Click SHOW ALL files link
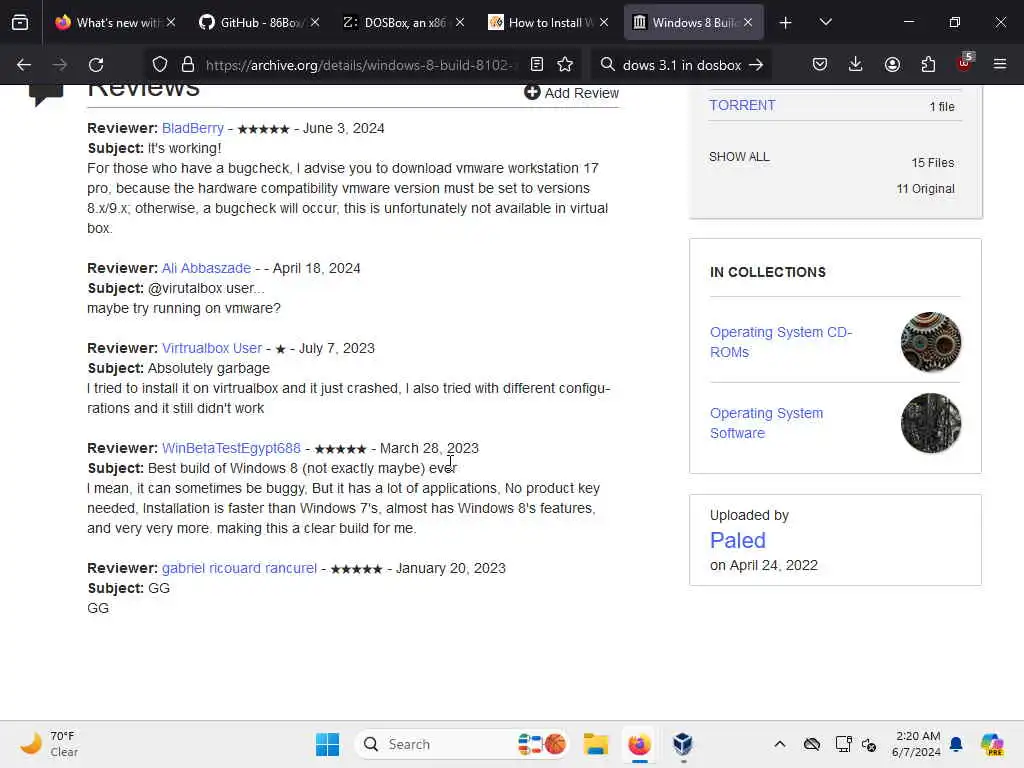The image size is (1024, 768). (739, 157)
